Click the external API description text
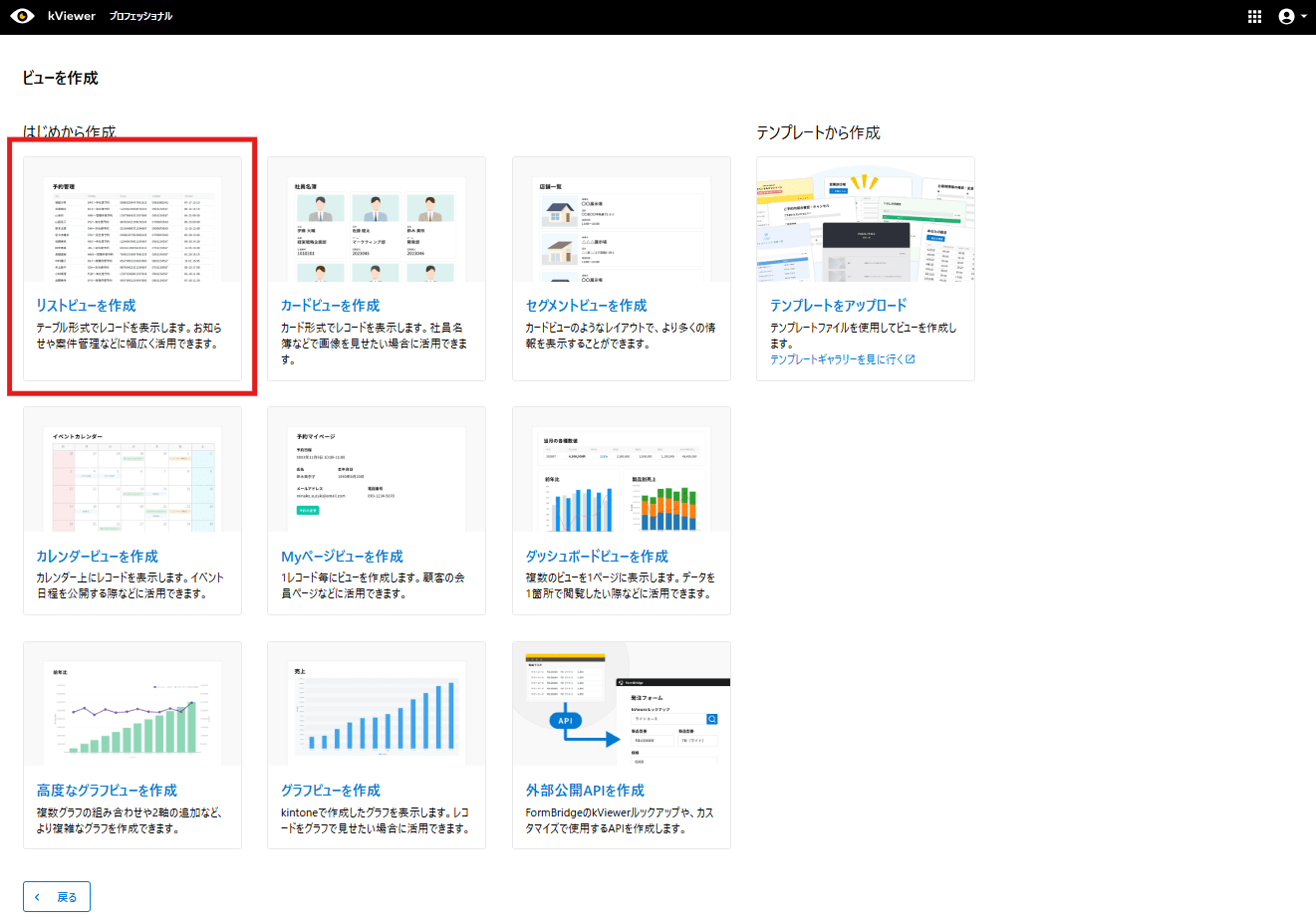This screenshot has height=922, width=1316. coord(619,820)
